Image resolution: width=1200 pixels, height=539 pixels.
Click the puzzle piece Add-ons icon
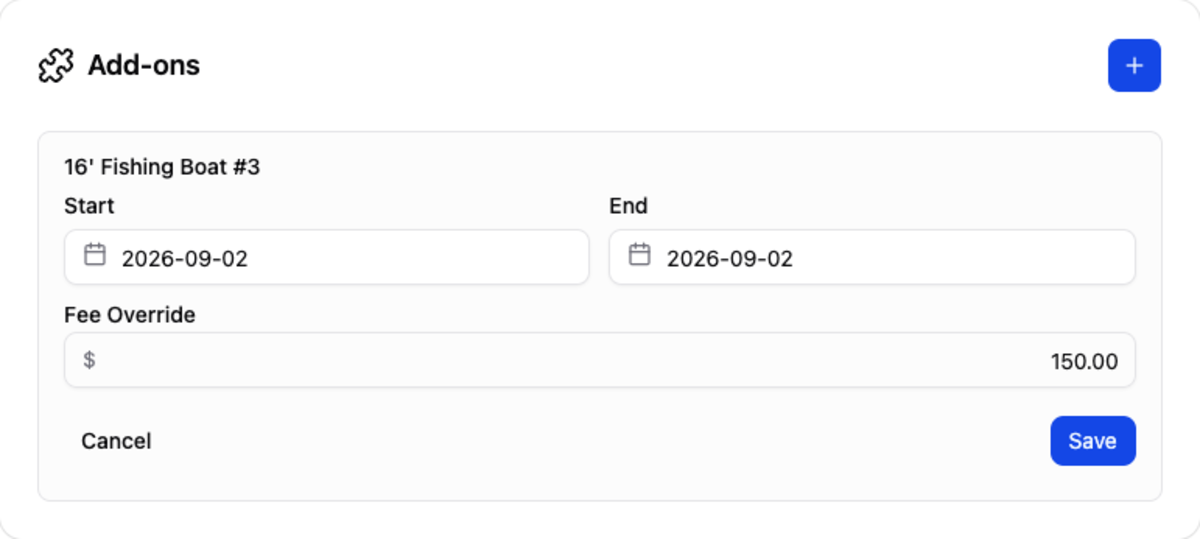coord(56,66)
